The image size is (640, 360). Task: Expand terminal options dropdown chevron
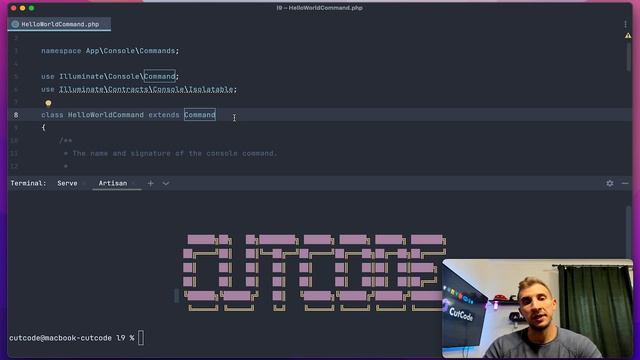click(x=166, y=184)
